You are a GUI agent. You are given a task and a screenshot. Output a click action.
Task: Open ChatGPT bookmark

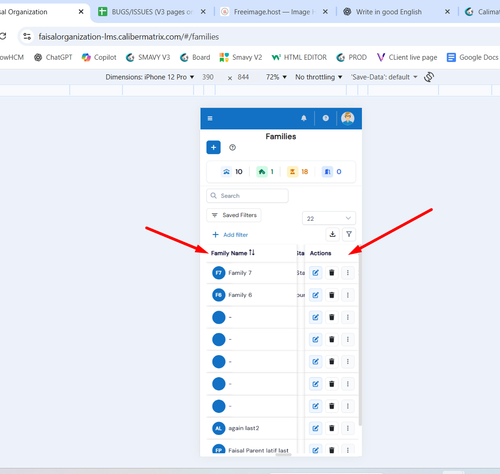(53, 57)
